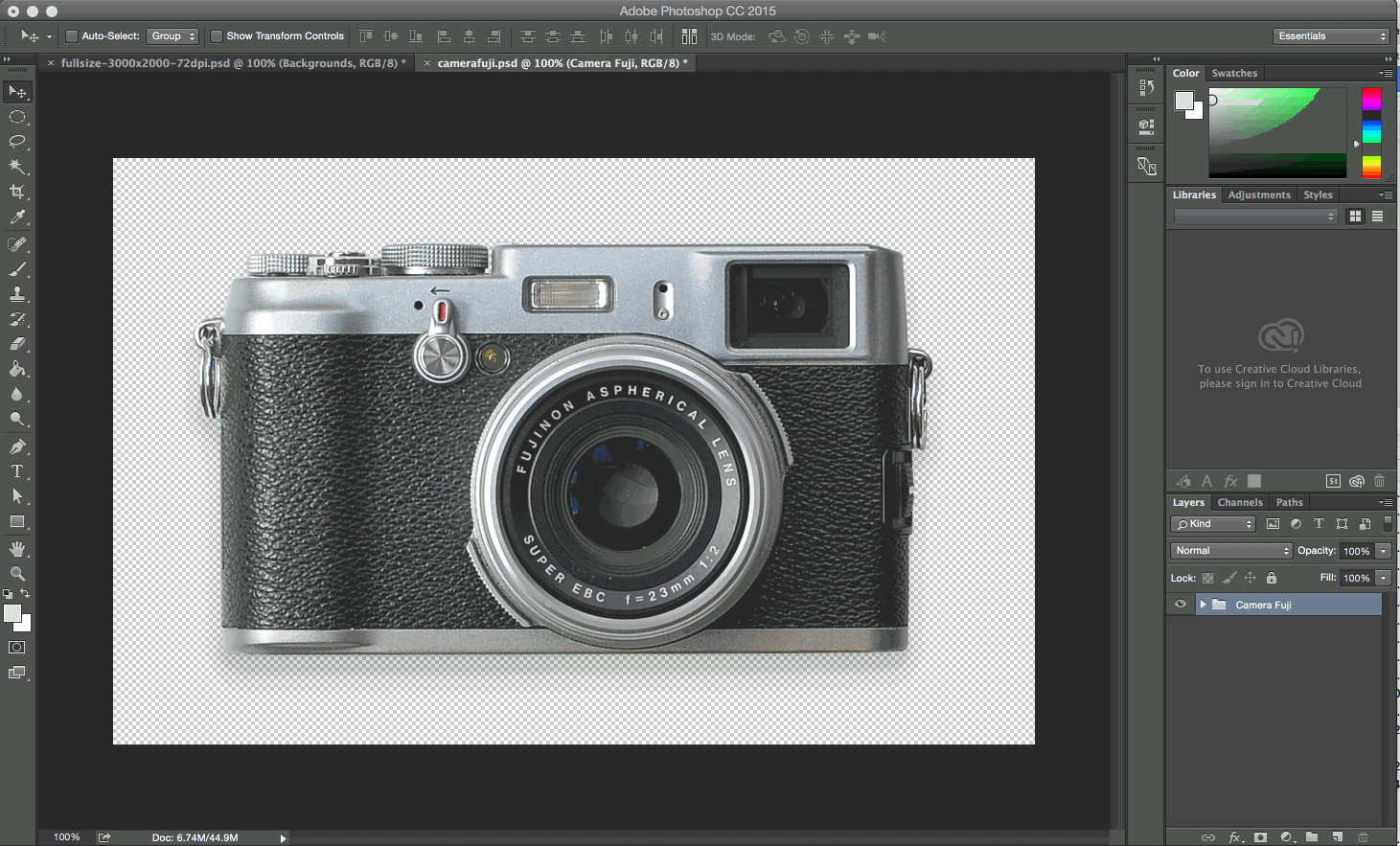Select the Path Selection tool
Viewport: 1400px width, 846px height.
click(x=17, y=496)
